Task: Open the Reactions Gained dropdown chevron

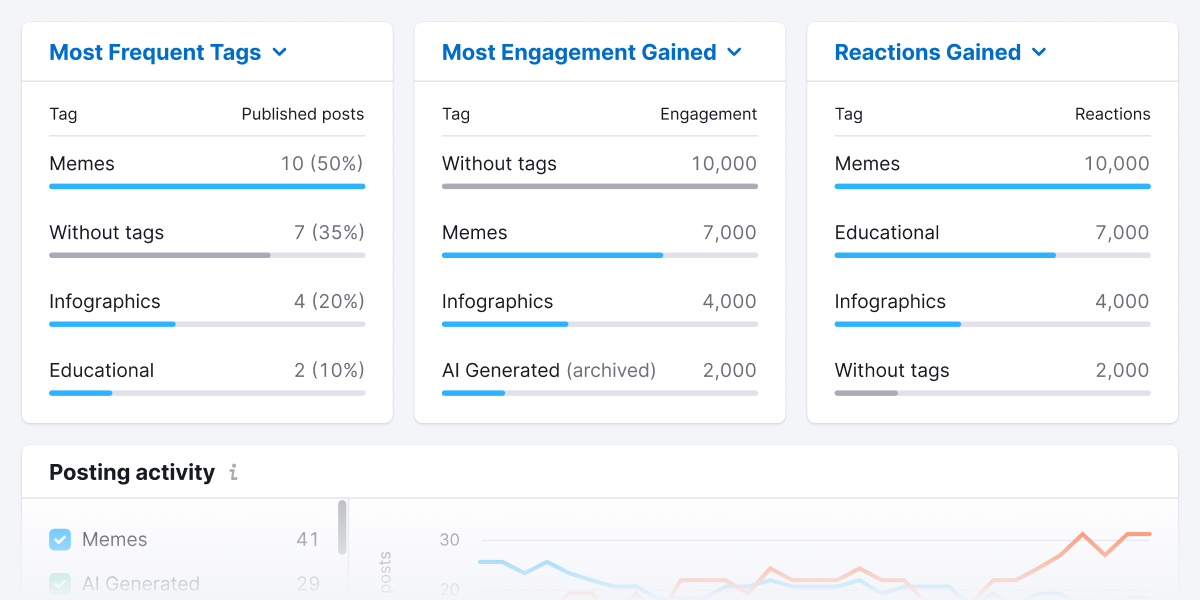Action: 1039,53
